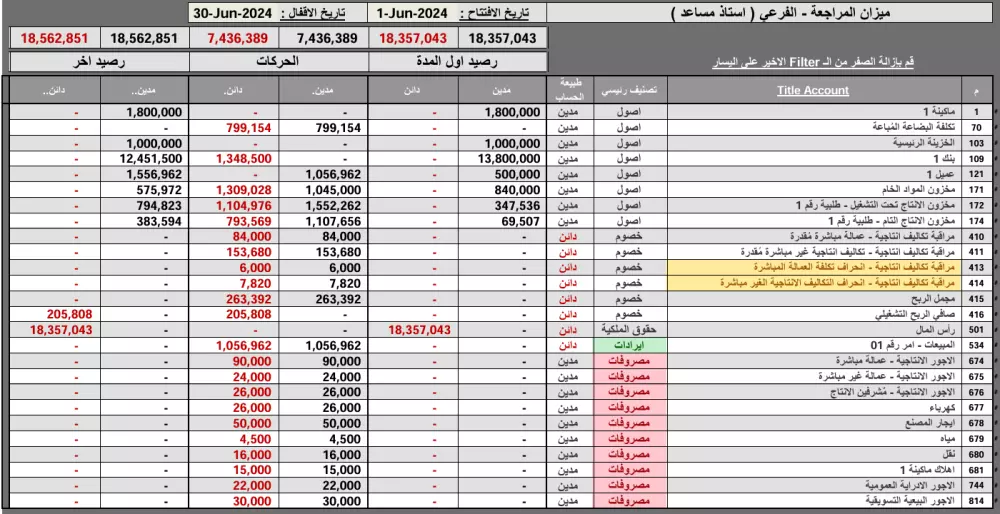Select red credit movement 4,500 for مياه
The height and width of the screenshot is (514, 1000).
click(233, 438)
